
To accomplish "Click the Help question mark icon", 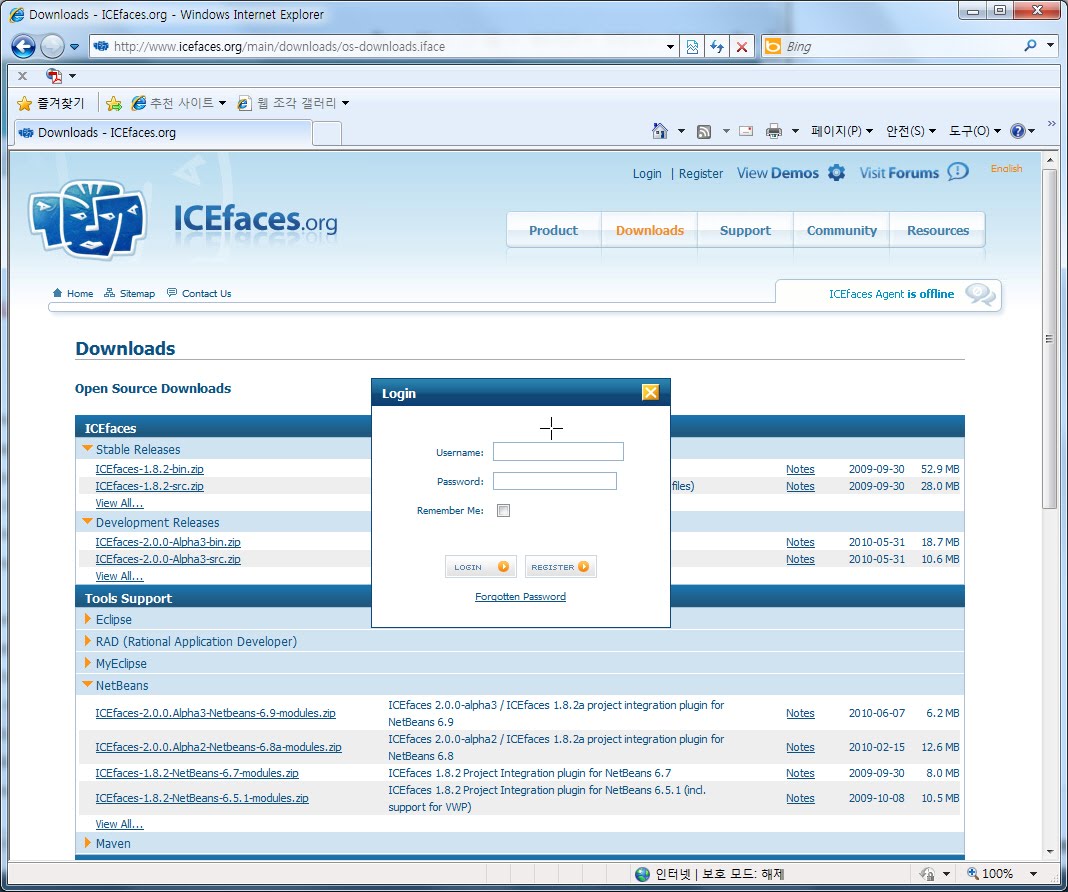I will pos(1018,131).
